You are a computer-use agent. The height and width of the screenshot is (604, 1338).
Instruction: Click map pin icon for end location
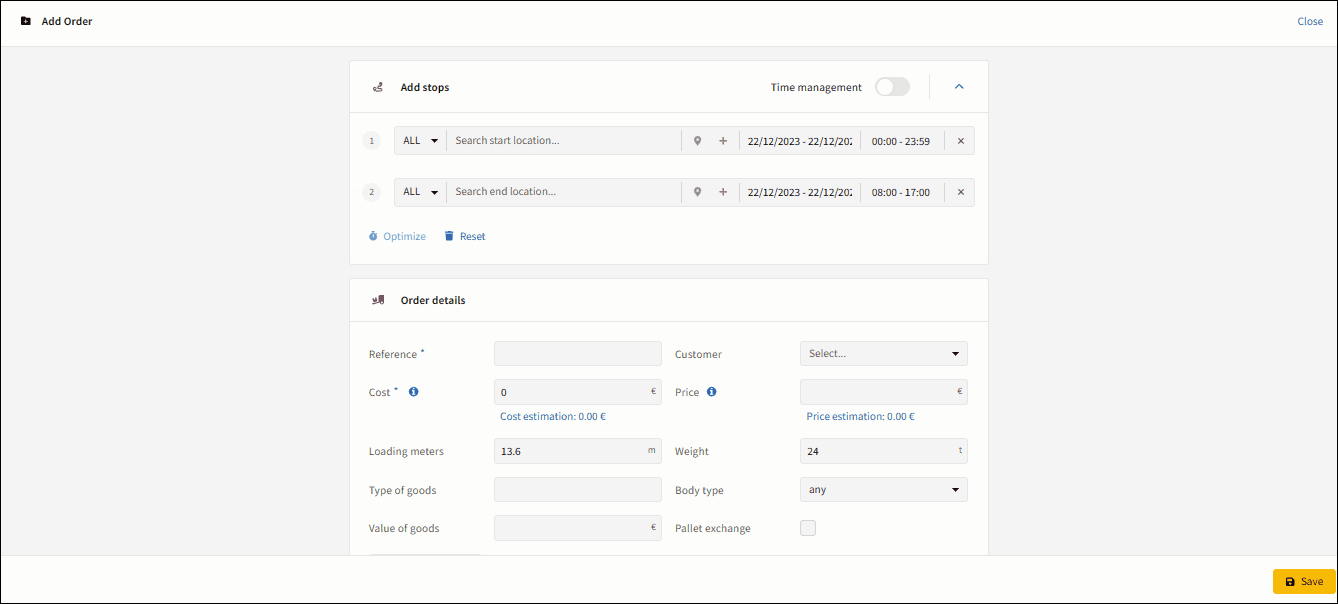pyautogui.click(x=698, y=192)
